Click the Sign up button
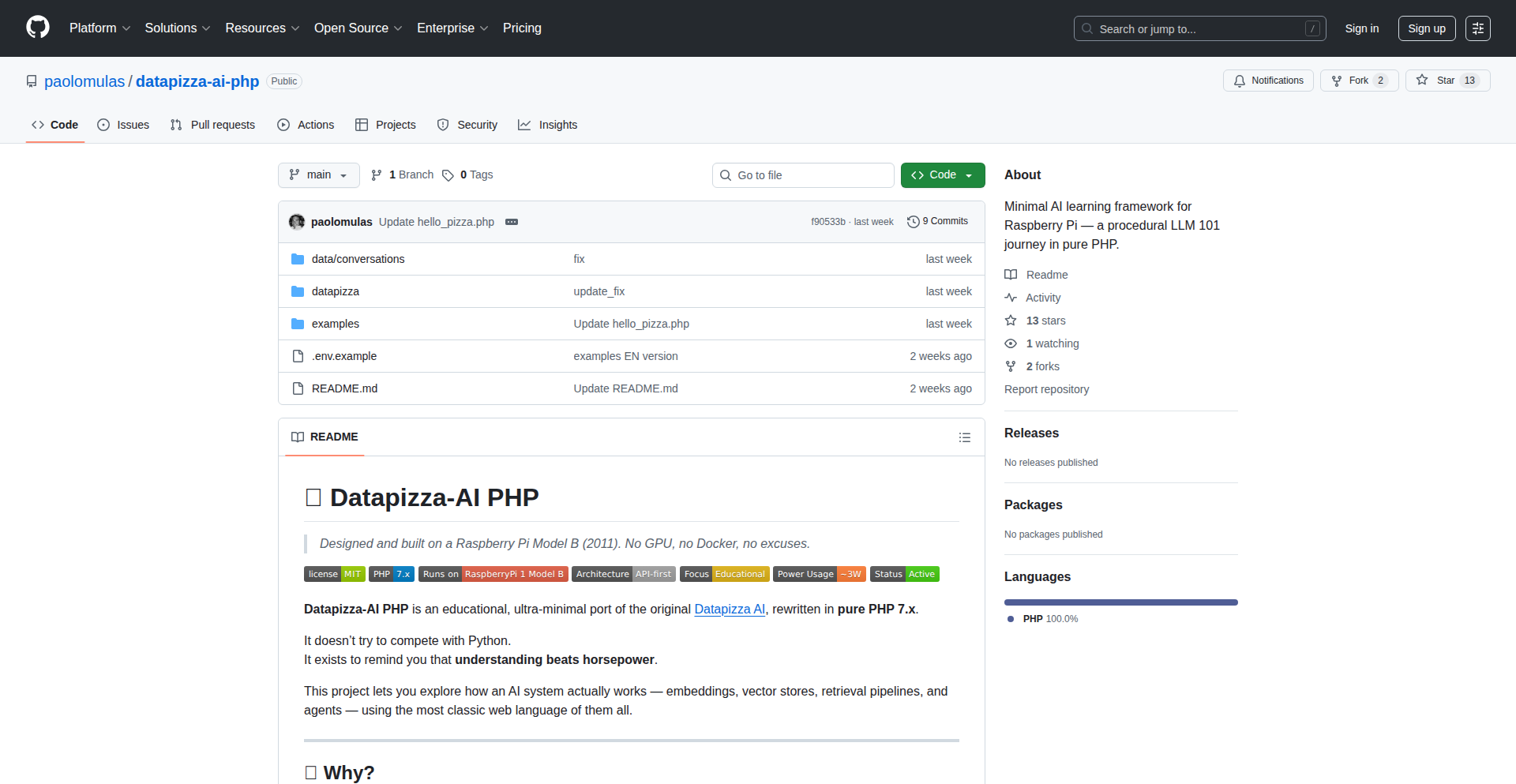This screenshot has height=784, width=1516. 1426,28
